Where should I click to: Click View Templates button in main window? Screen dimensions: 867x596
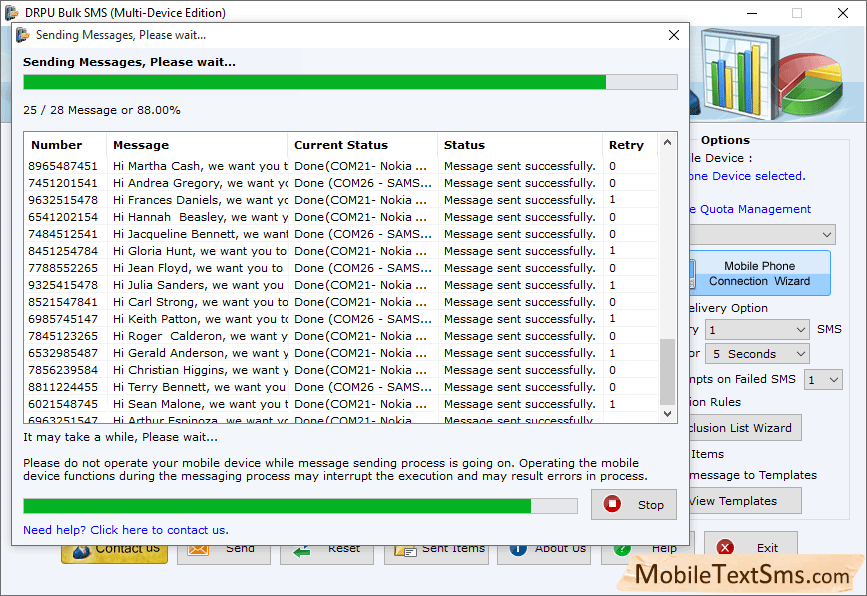click(x=745, y=501)
